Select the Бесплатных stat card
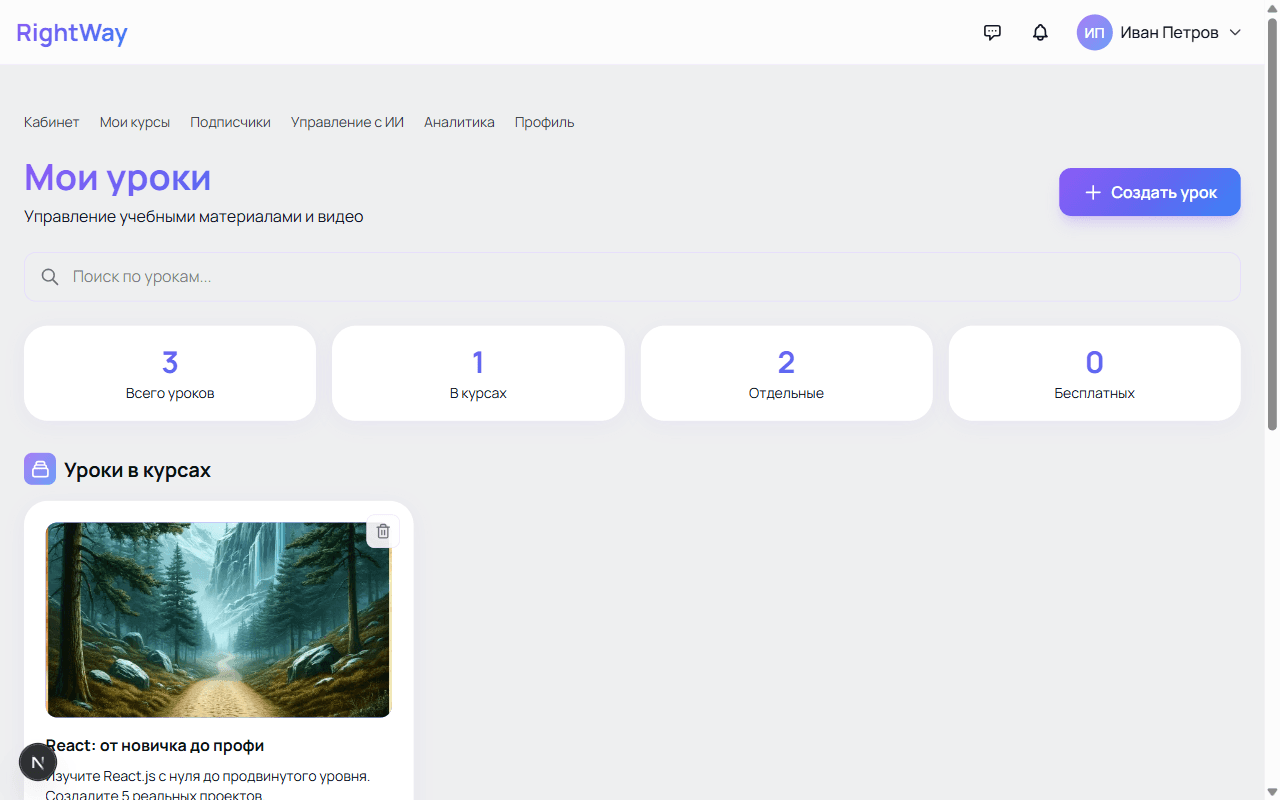This screenshot has width=1280, height=800. [x=1095, y=373]
